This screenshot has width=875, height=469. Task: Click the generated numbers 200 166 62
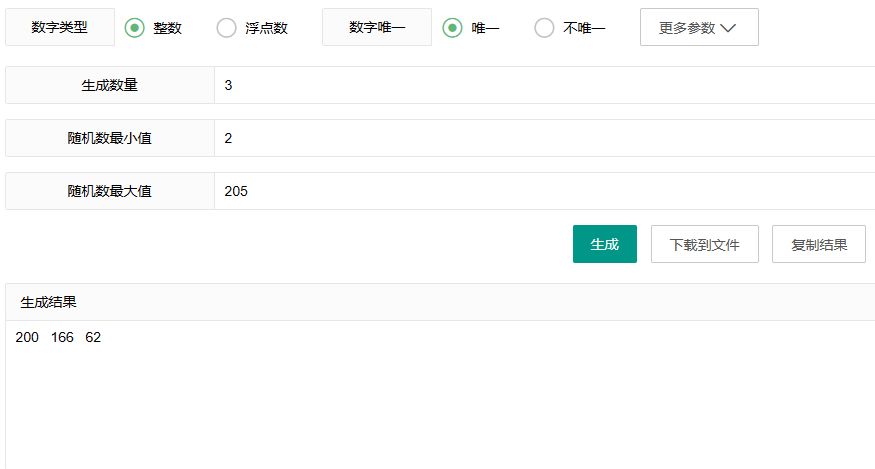[58, 337]
